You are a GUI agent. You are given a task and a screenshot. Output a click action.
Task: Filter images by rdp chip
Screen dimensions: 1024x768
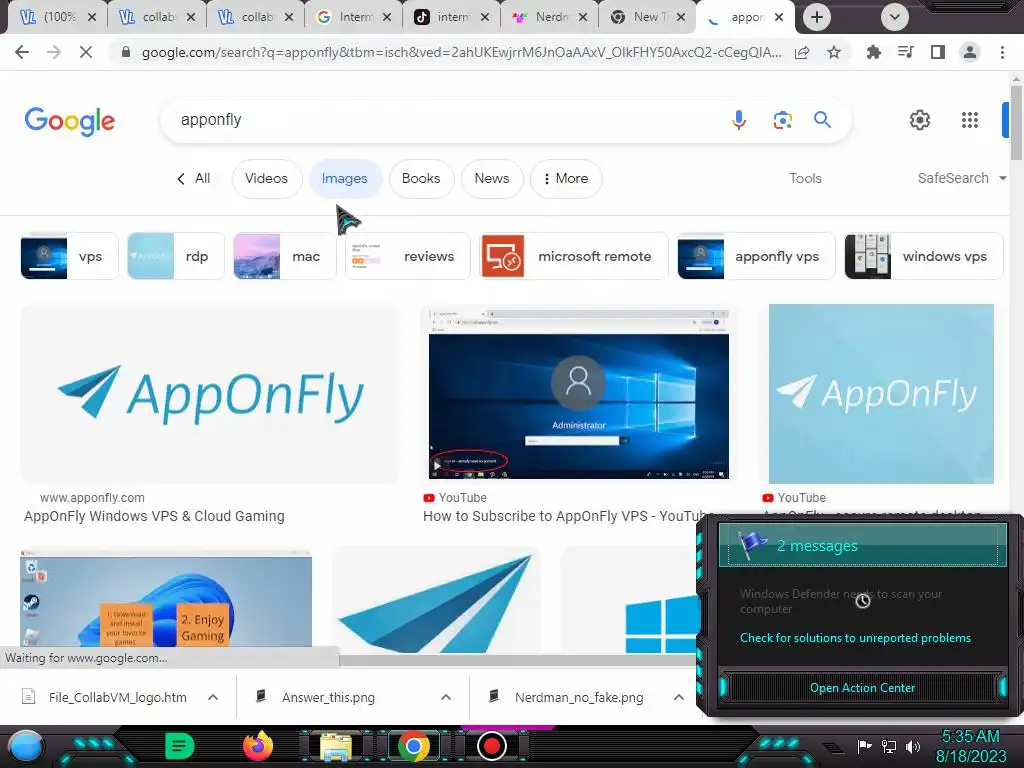pyautogui.click(x=176, y=256)
